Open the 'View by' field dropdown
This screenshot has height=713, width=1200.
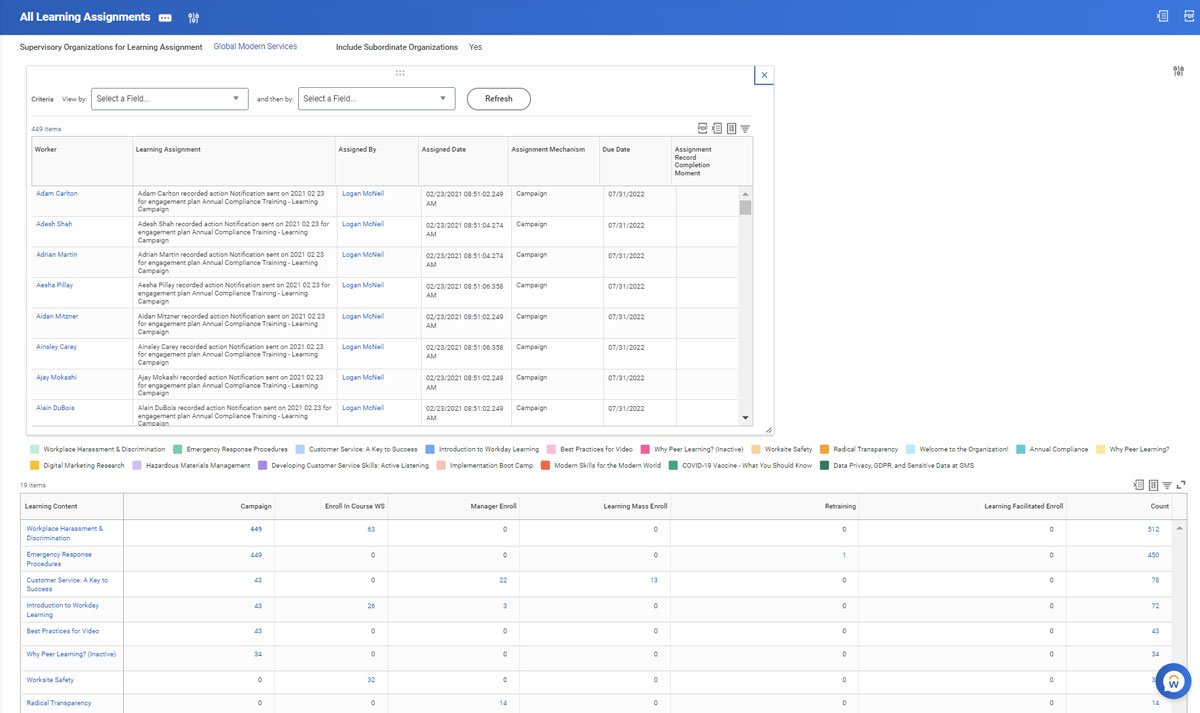point(169,99)
